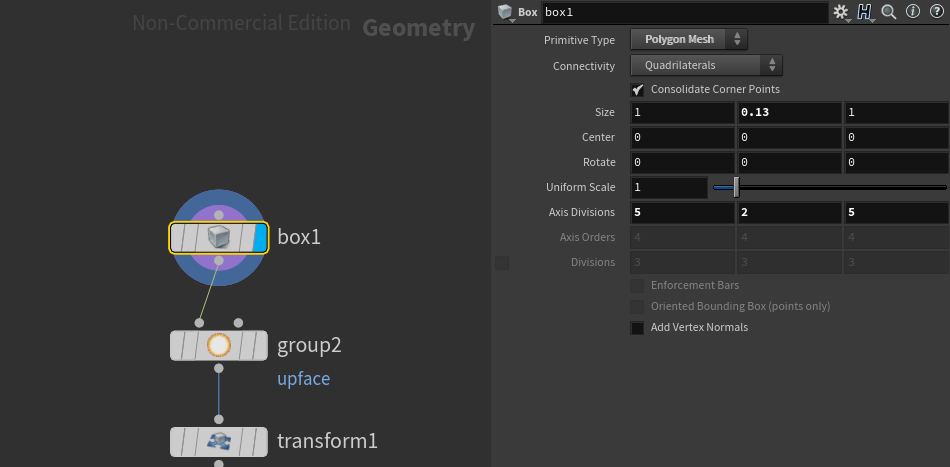Select the group2 node icon

tap(218, 345)
